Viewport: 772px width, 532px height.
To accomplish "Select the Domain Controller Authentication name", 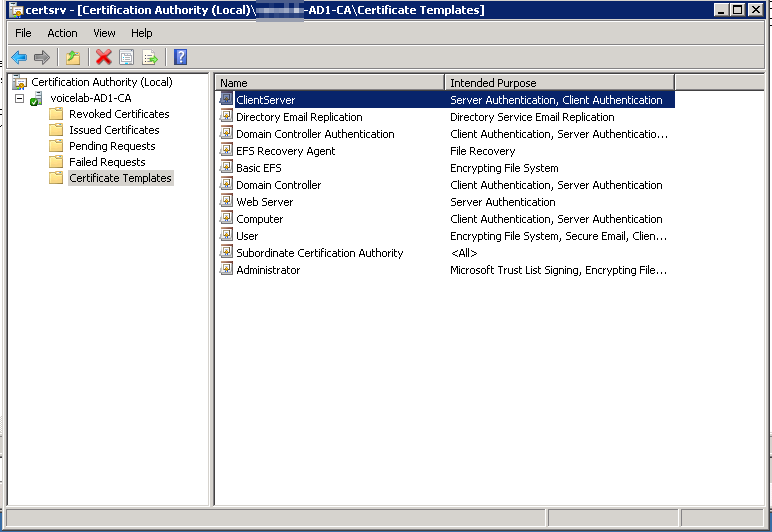I will [315, 134].
